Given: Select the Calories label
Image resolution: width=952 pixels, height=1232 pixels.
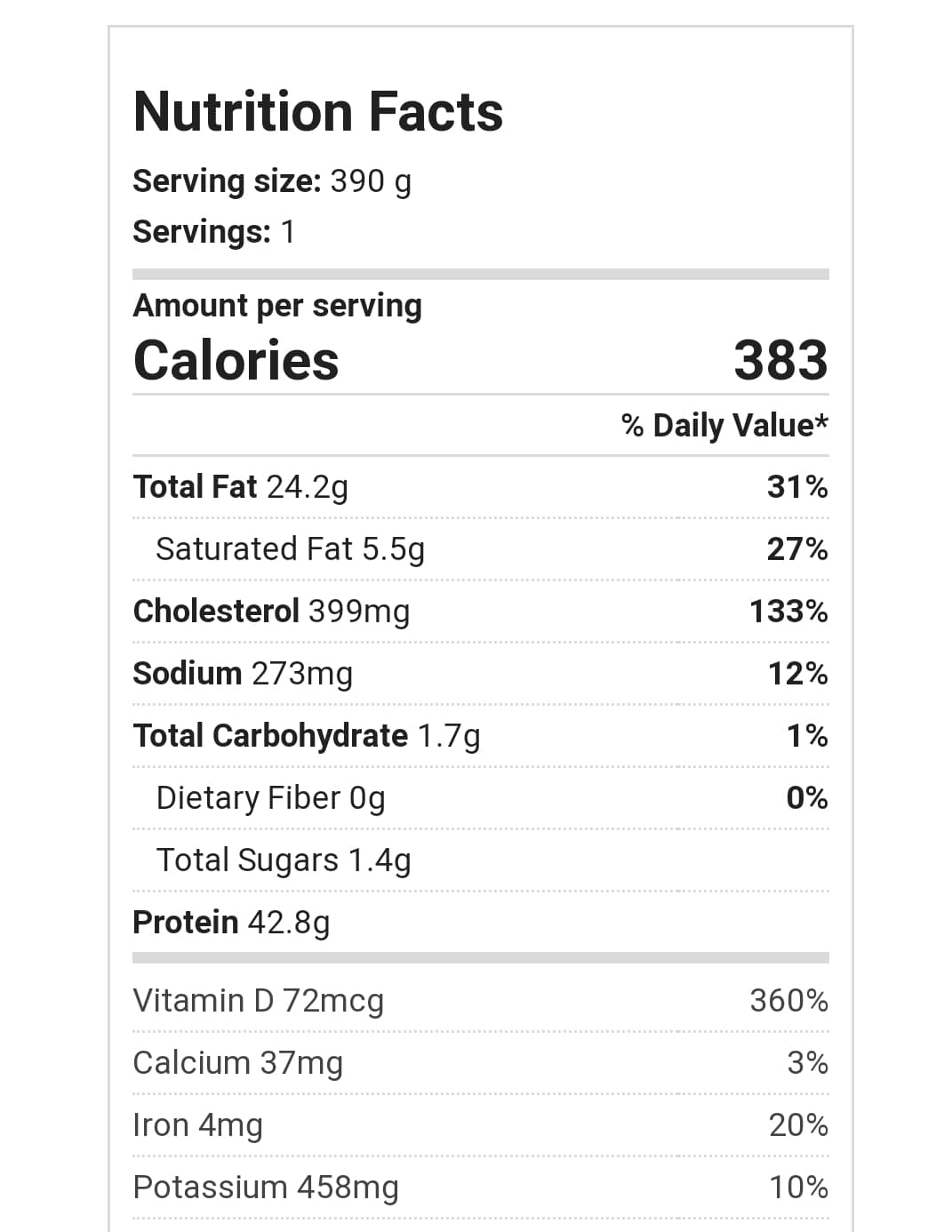Looking at the screenshot, I should coord(236,361).
